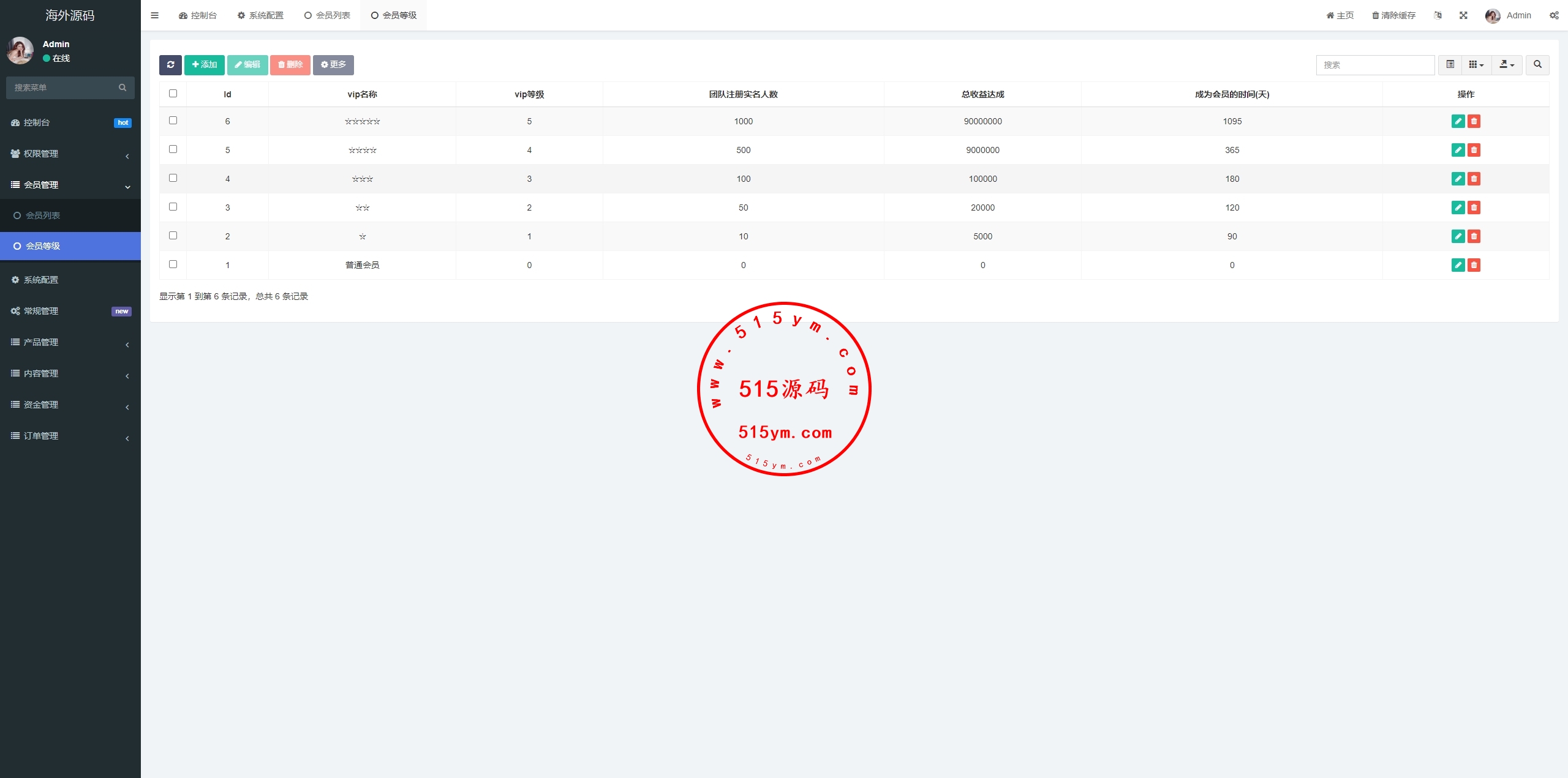Check the checkbox for row Id 5
This screenshot has width=1568, height=778.
click(173, 149)
